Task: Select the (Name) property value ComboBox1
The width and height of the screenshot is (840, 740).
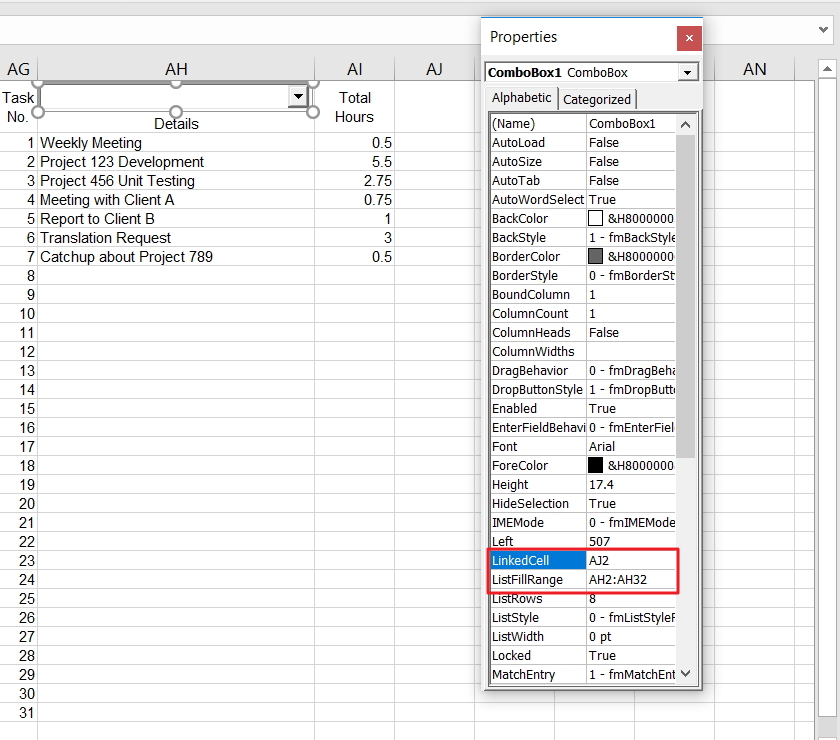Action: coord(631,124)
